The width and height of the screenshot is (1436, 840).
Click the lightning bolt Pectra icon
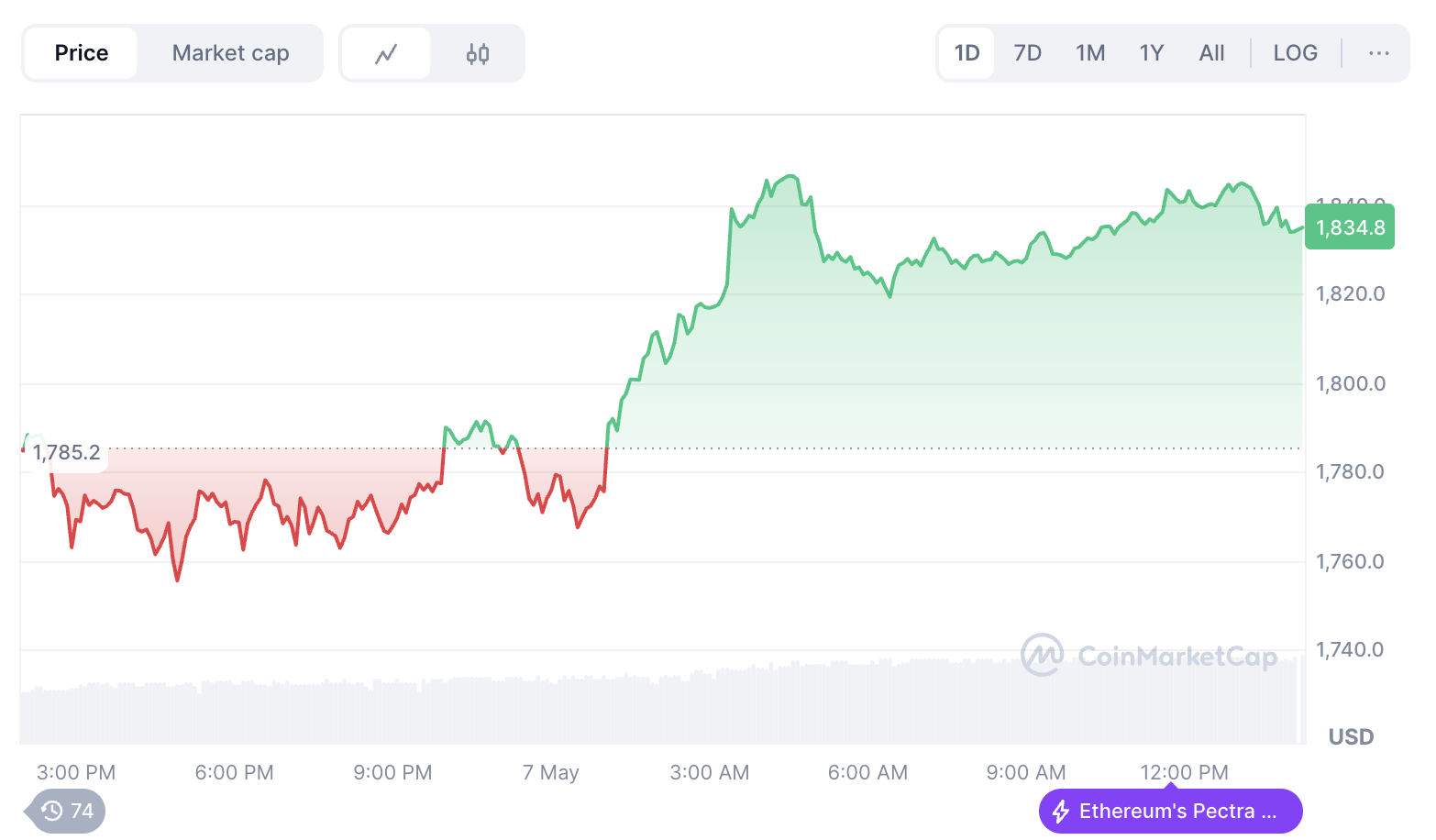click(1061, 812)
